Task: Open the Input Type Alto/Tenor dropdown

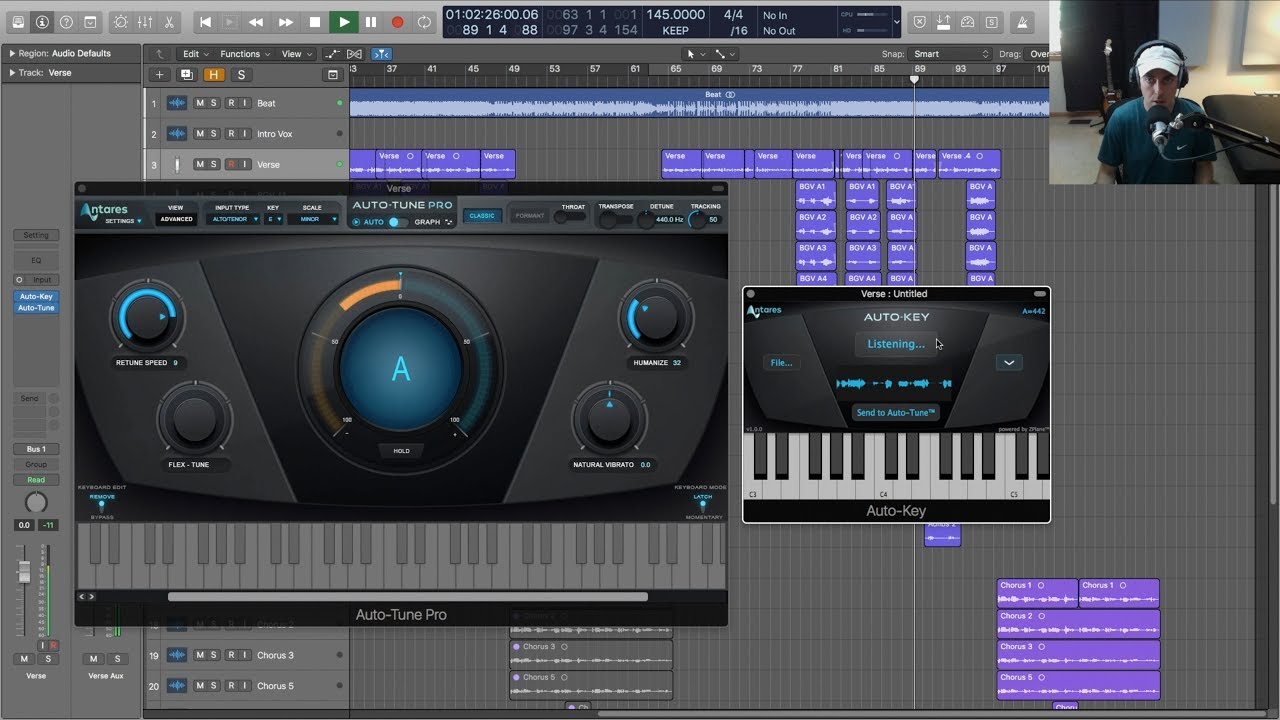Action: 232,219
